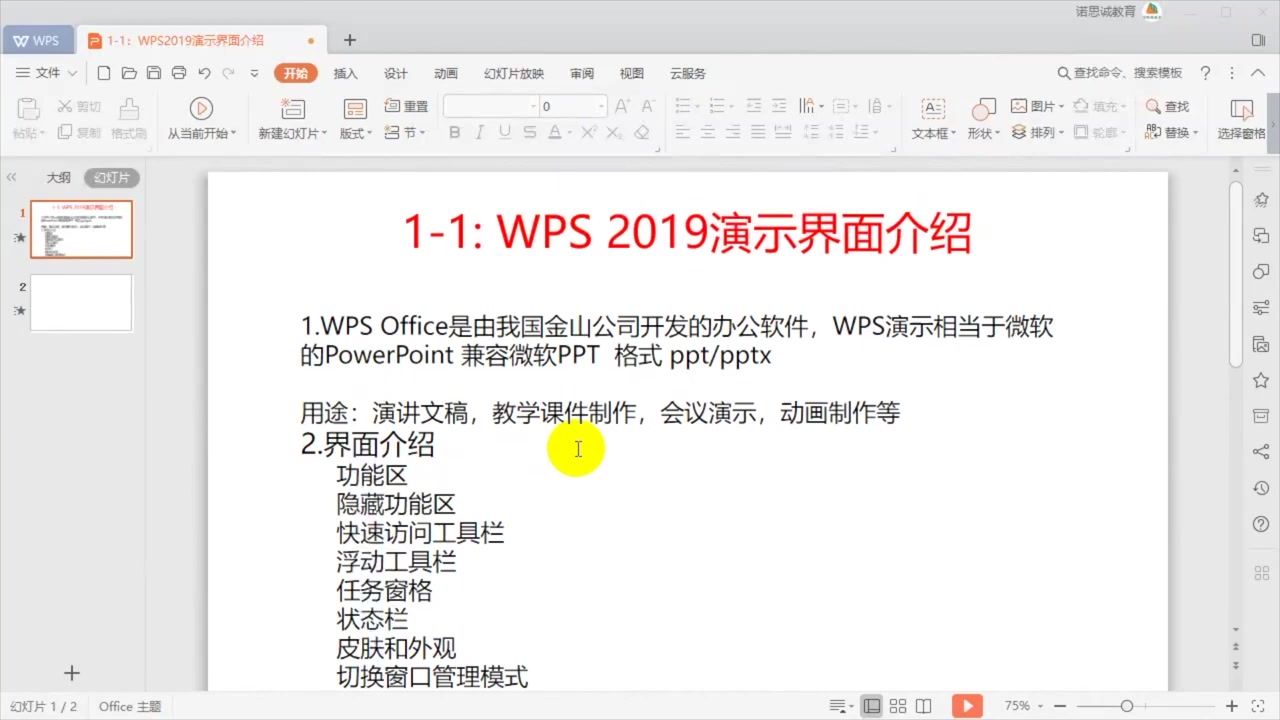
Task: Click the 新建幻灯片 icon
Action: coord(292,108)
